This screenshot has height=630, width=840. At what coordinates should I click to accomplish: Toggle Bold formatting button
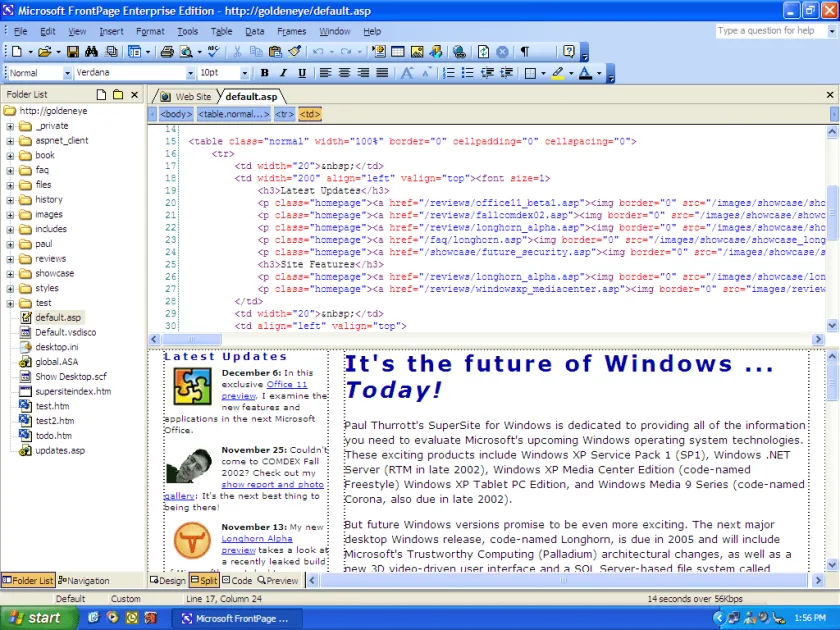[264, 73]
